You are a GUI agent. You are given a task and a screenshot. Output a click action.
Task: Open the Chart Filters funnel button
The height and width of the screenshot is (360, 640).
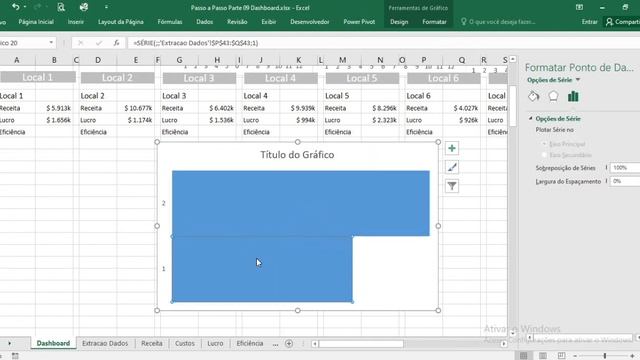(x=452, y=186)
